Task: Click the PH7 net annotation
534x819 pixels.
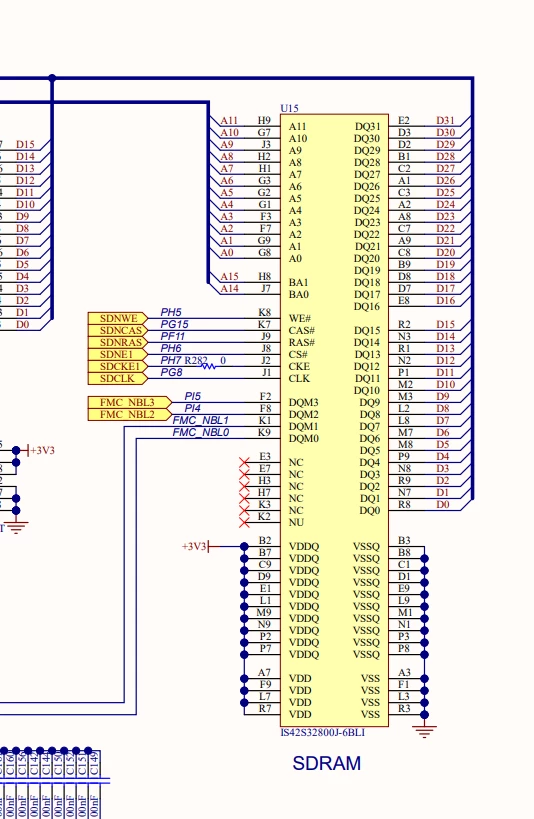Action: click(x=171, y=360)
